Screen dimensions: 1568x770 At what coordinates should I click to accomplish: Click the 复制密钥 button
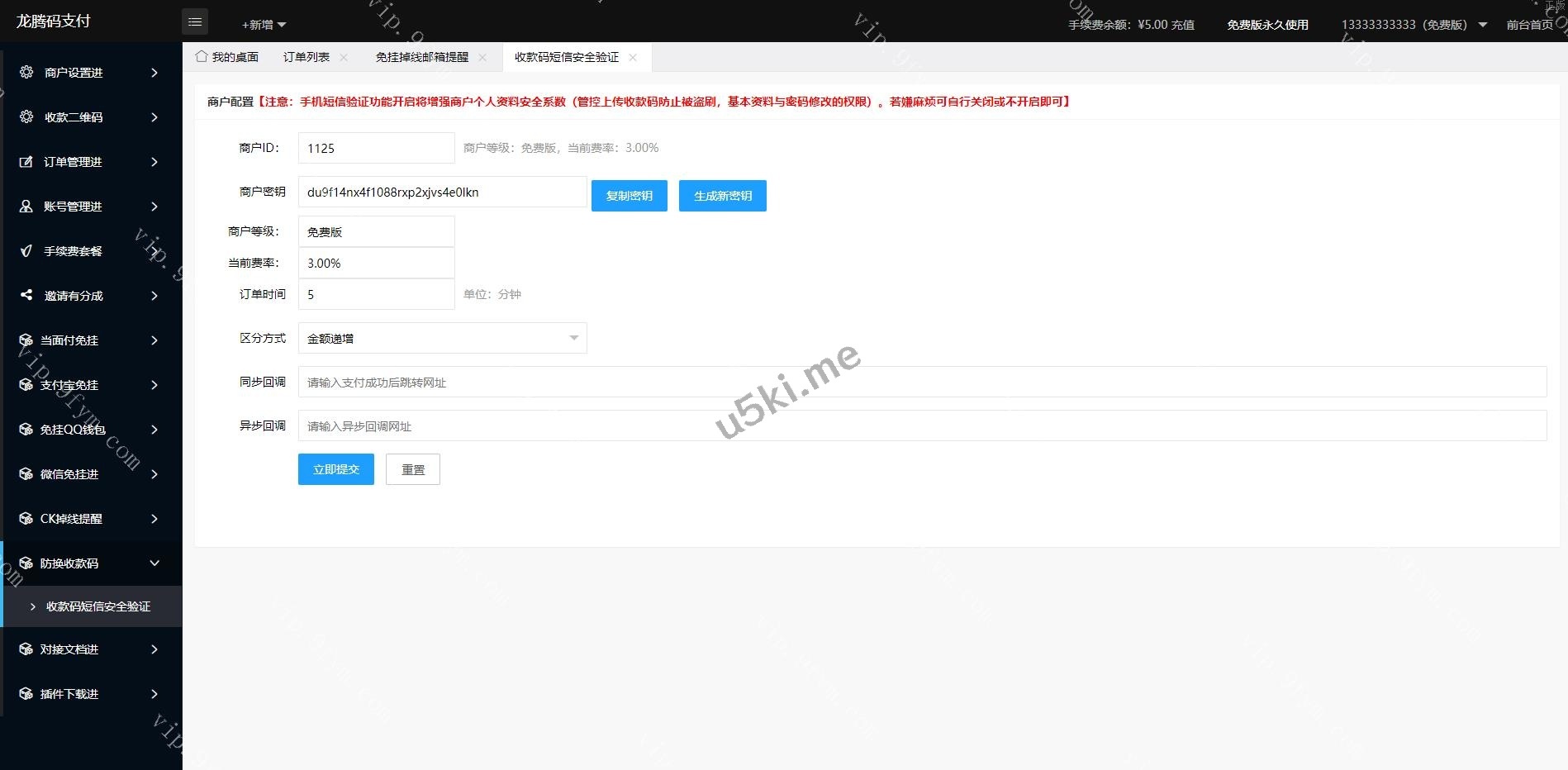(x=629, y=196)
